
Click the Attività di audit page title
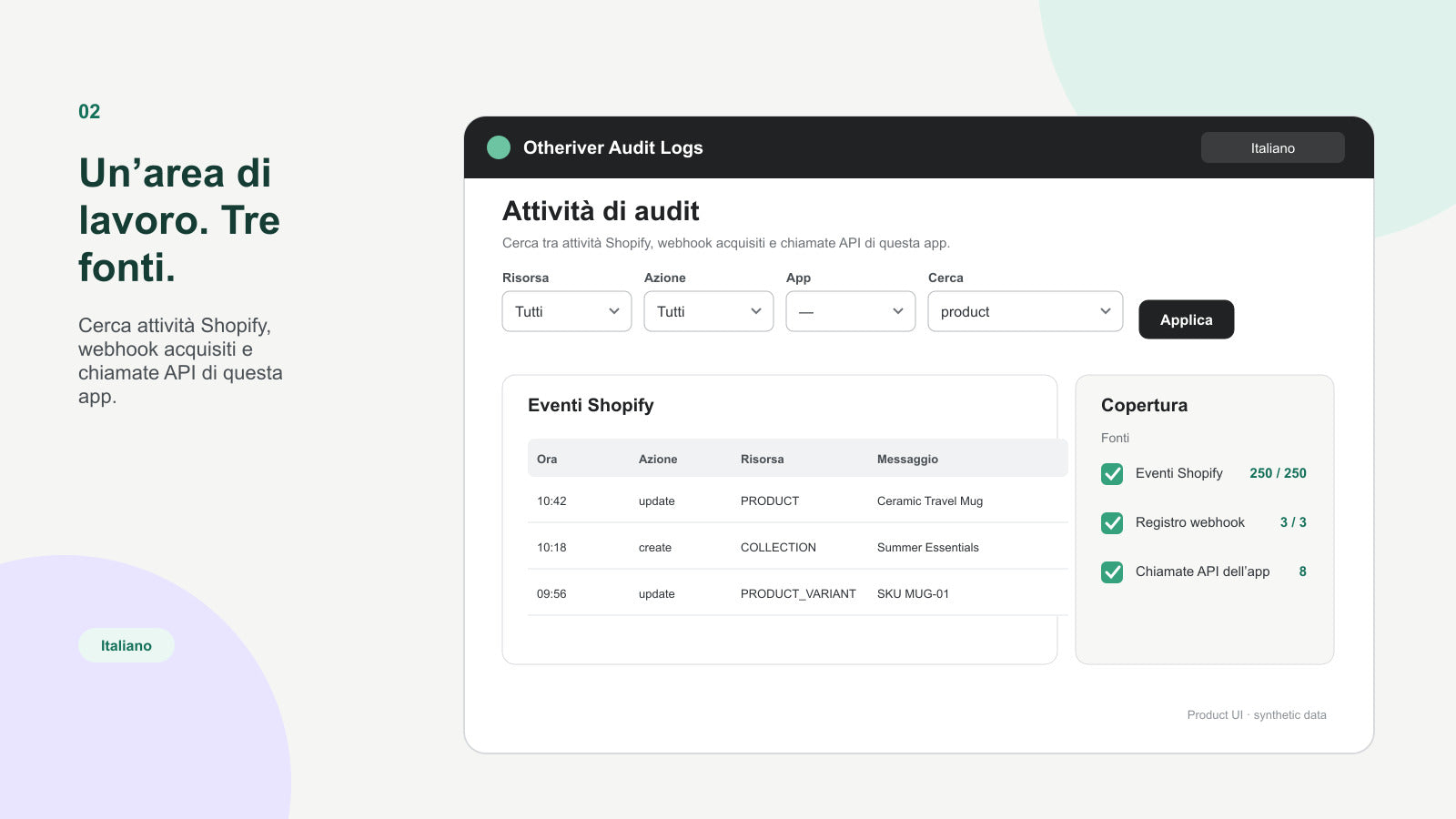601,211
